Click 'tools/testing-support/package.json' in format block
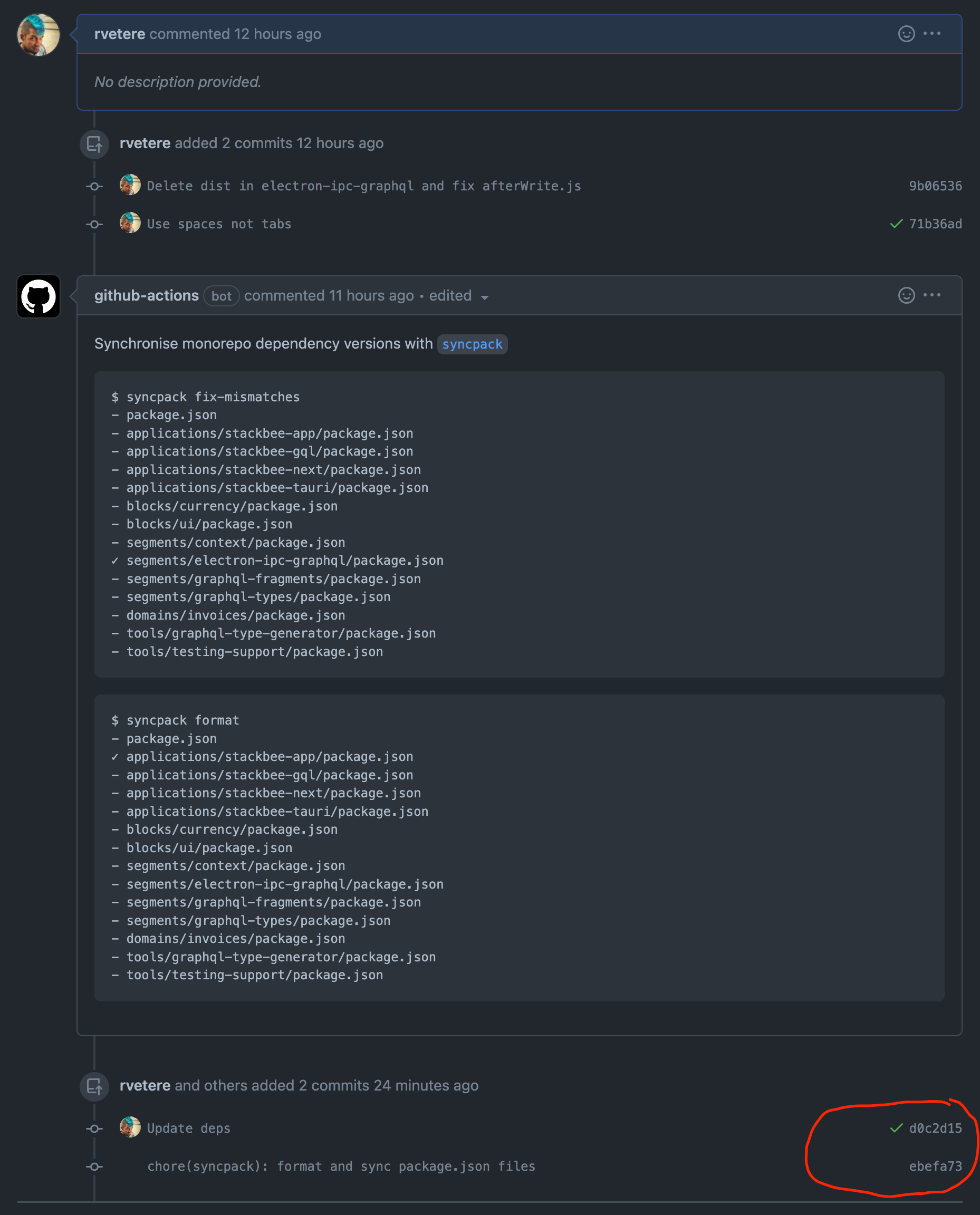Image resolution: width=980 pixels, height=1215 pixels. tap(255, 975)
